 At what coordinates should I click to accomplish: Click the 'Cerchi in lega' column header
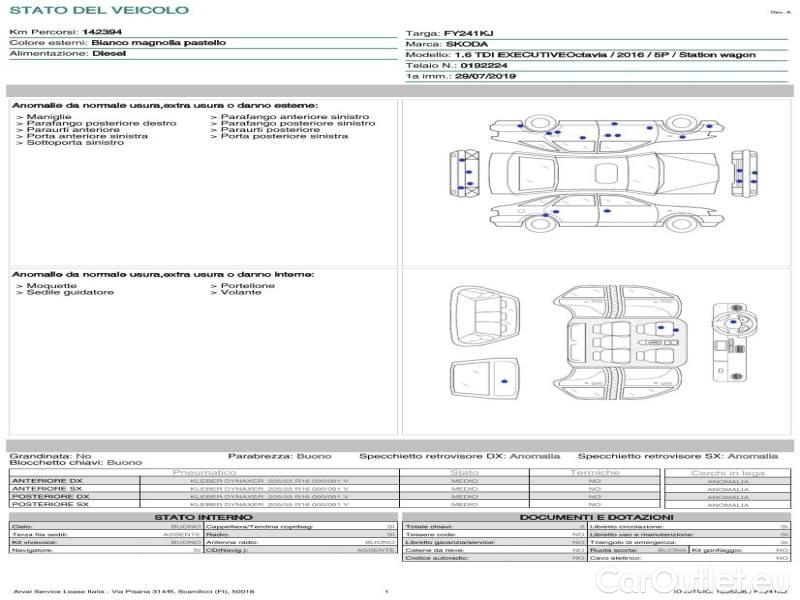pyautogui.click(x=728, y=473)
